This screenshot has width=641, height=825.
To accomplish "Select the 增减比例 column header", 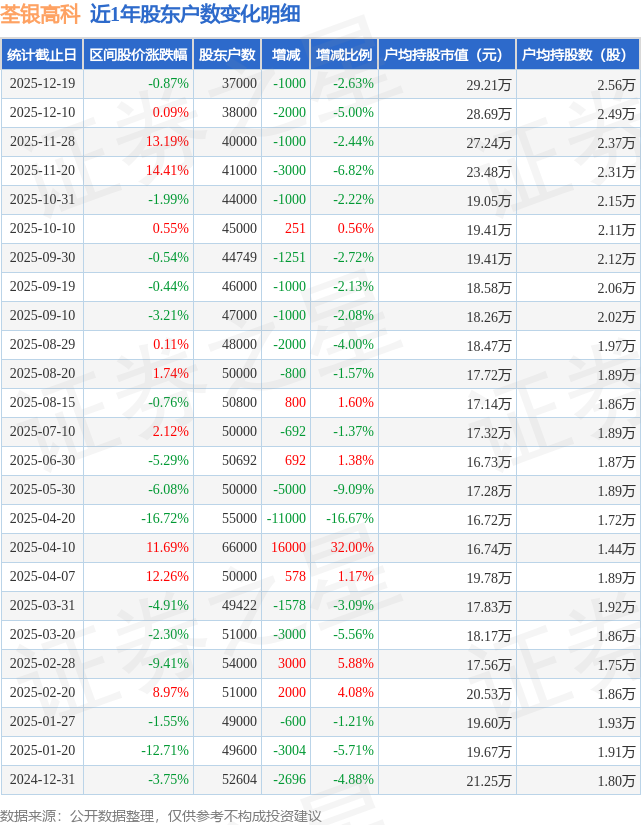I will tap(344, 55).
